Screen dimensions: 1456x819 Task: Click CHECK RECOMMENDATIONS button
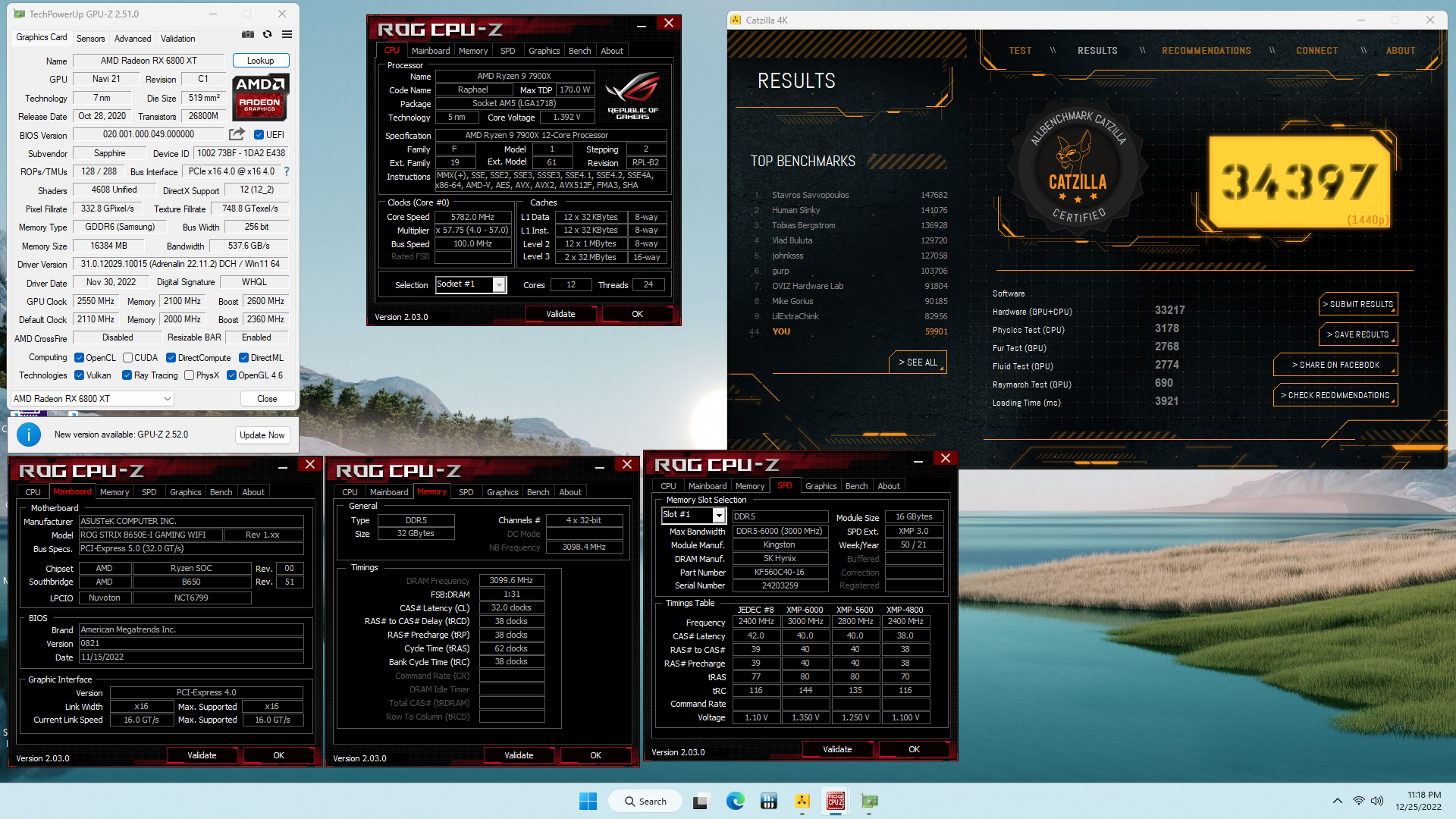(1335, 395)
